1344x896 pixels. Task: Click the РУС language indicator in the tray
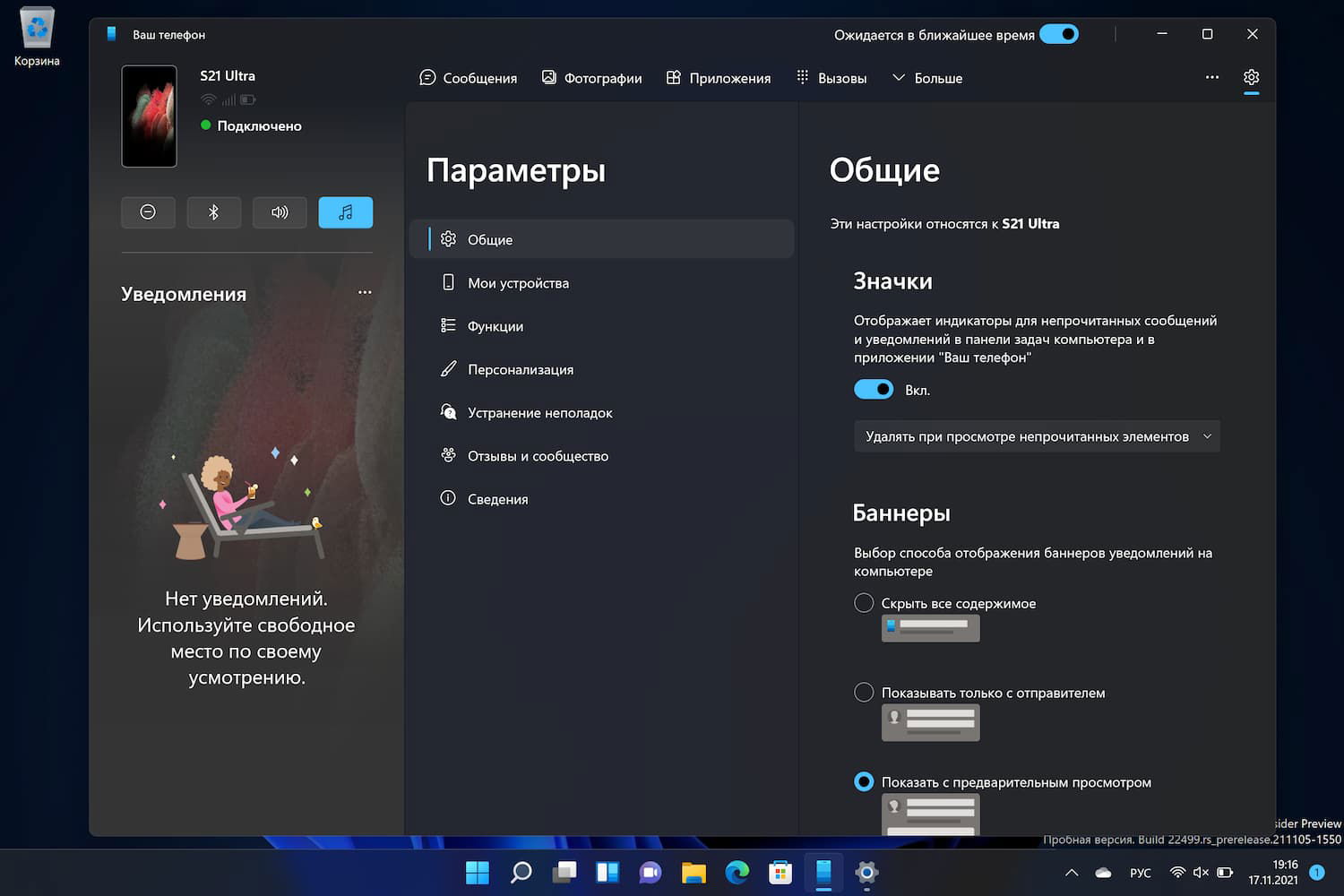[x=1141, y=873]
